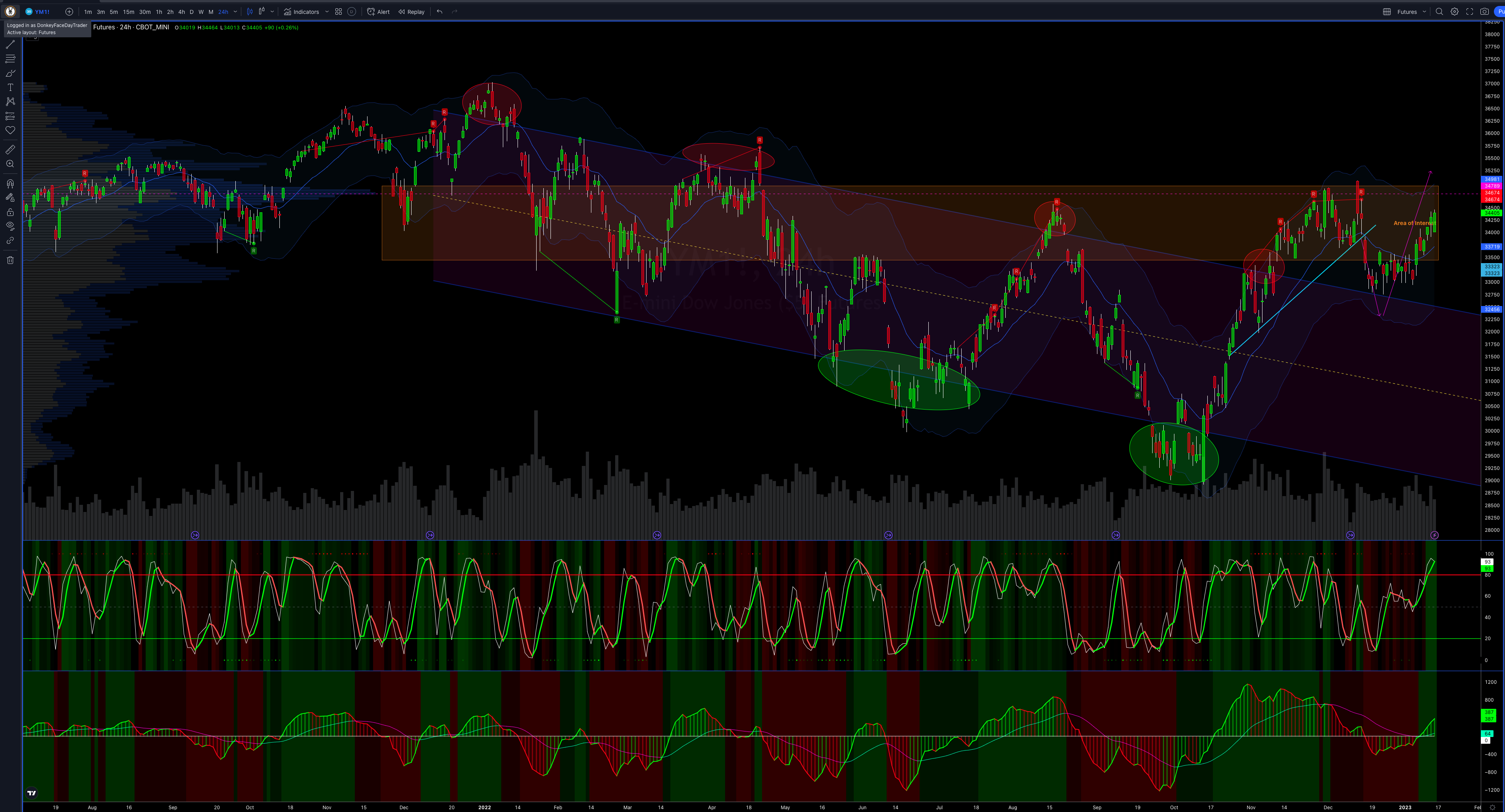
Task: Expand the chart style dropdown arrow
Action: pyautogui.click(x=272, y=12)
